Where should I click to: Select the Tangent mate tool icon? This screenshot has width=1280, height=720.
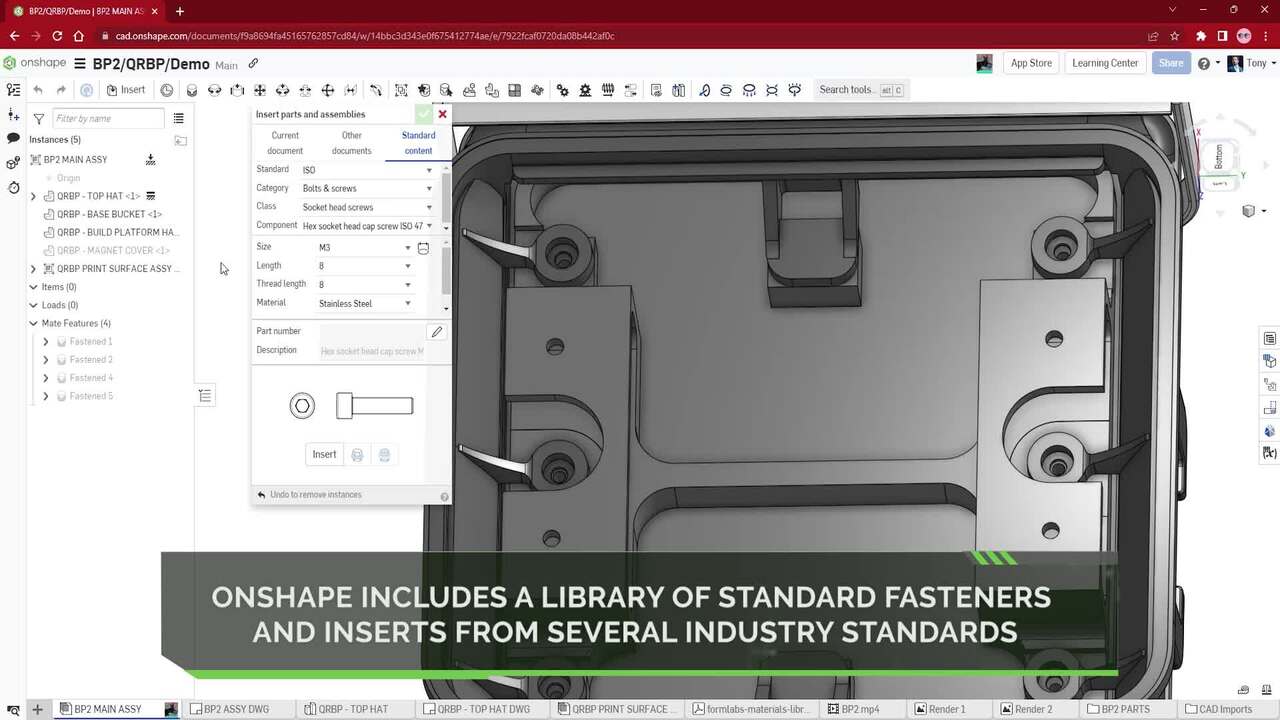[376, 90]
